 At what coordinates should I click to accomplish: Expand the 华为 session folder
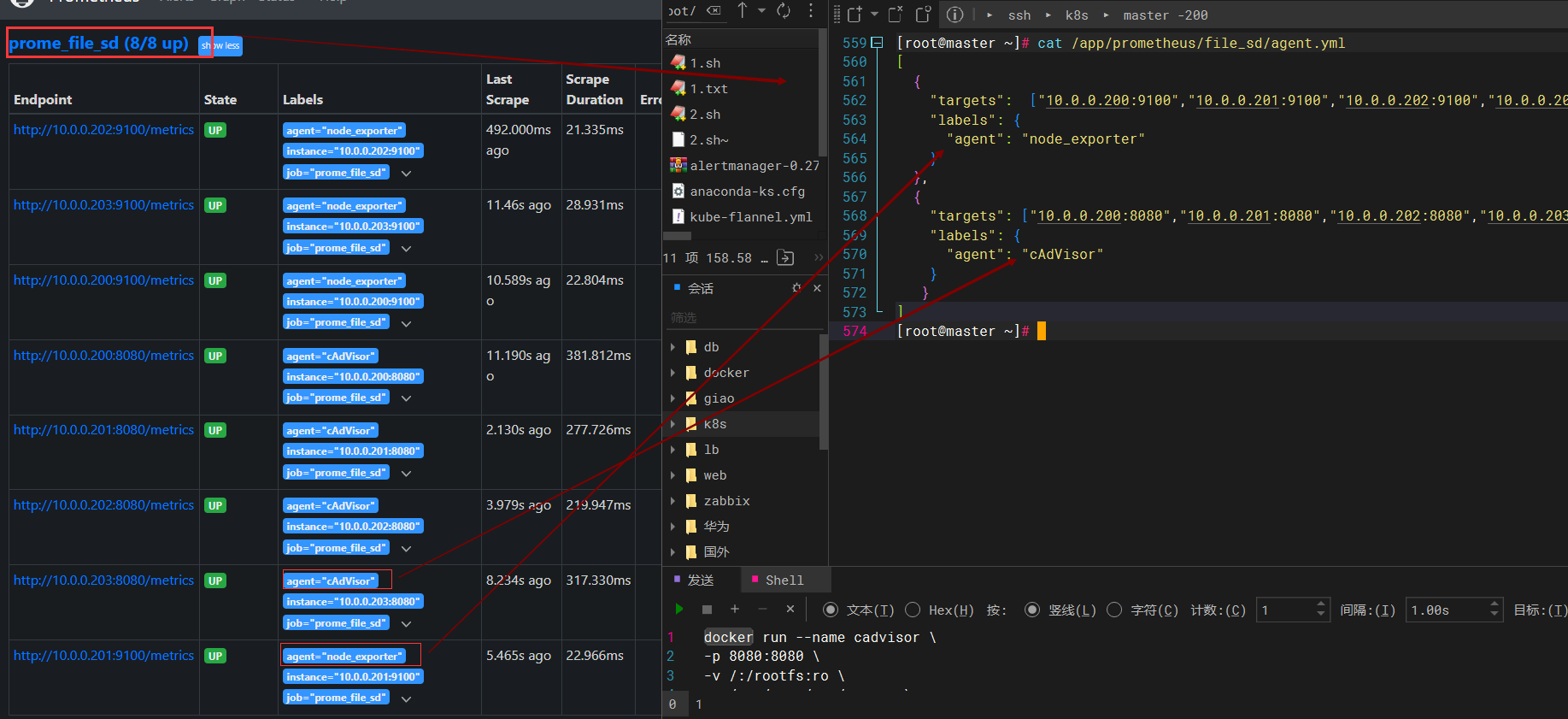tap(672, 527)
